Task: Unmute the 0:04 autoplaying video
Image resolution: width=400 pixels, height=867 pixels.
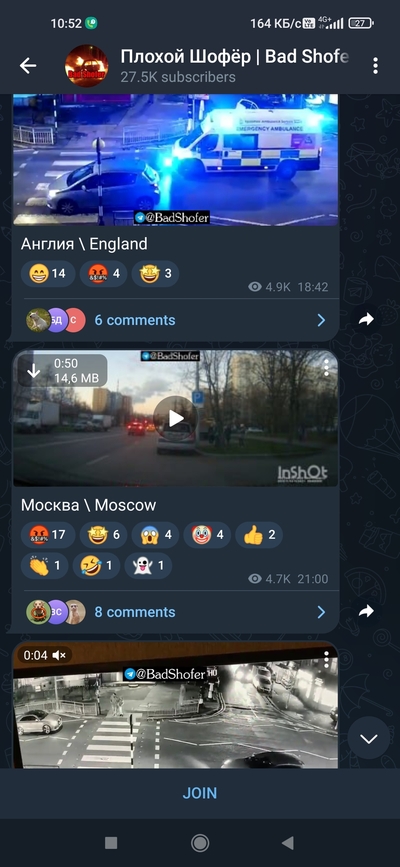Action: coord(59,655)
